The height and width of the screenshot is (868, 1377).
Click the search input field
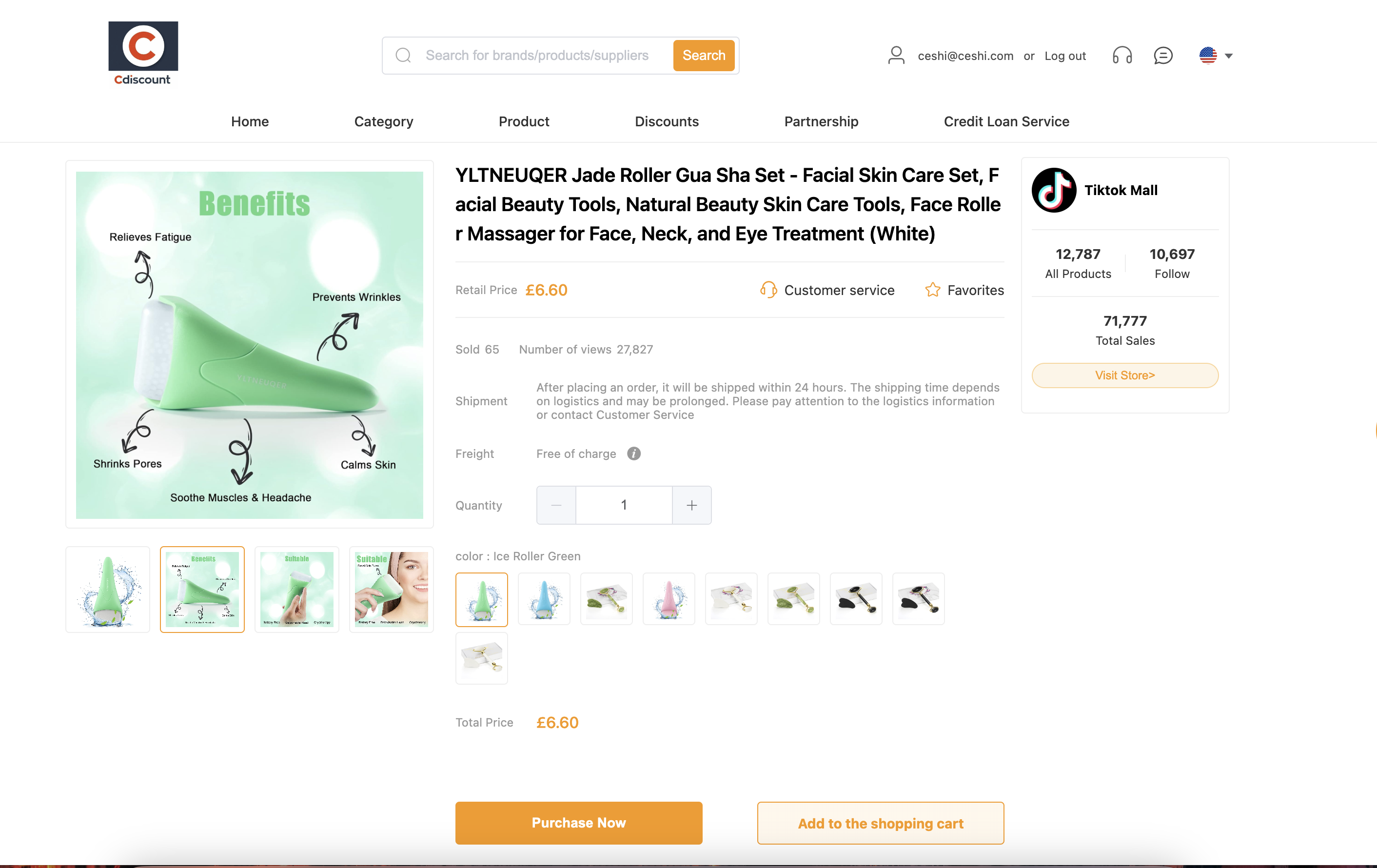pyautogui.click(x=537, y=56)
